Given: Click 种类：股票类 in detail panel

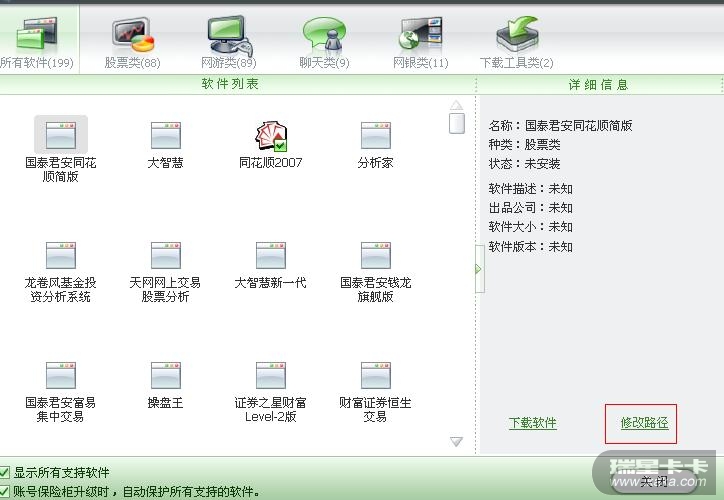Looking at the screenshot, I should click(x=525, y=145).
